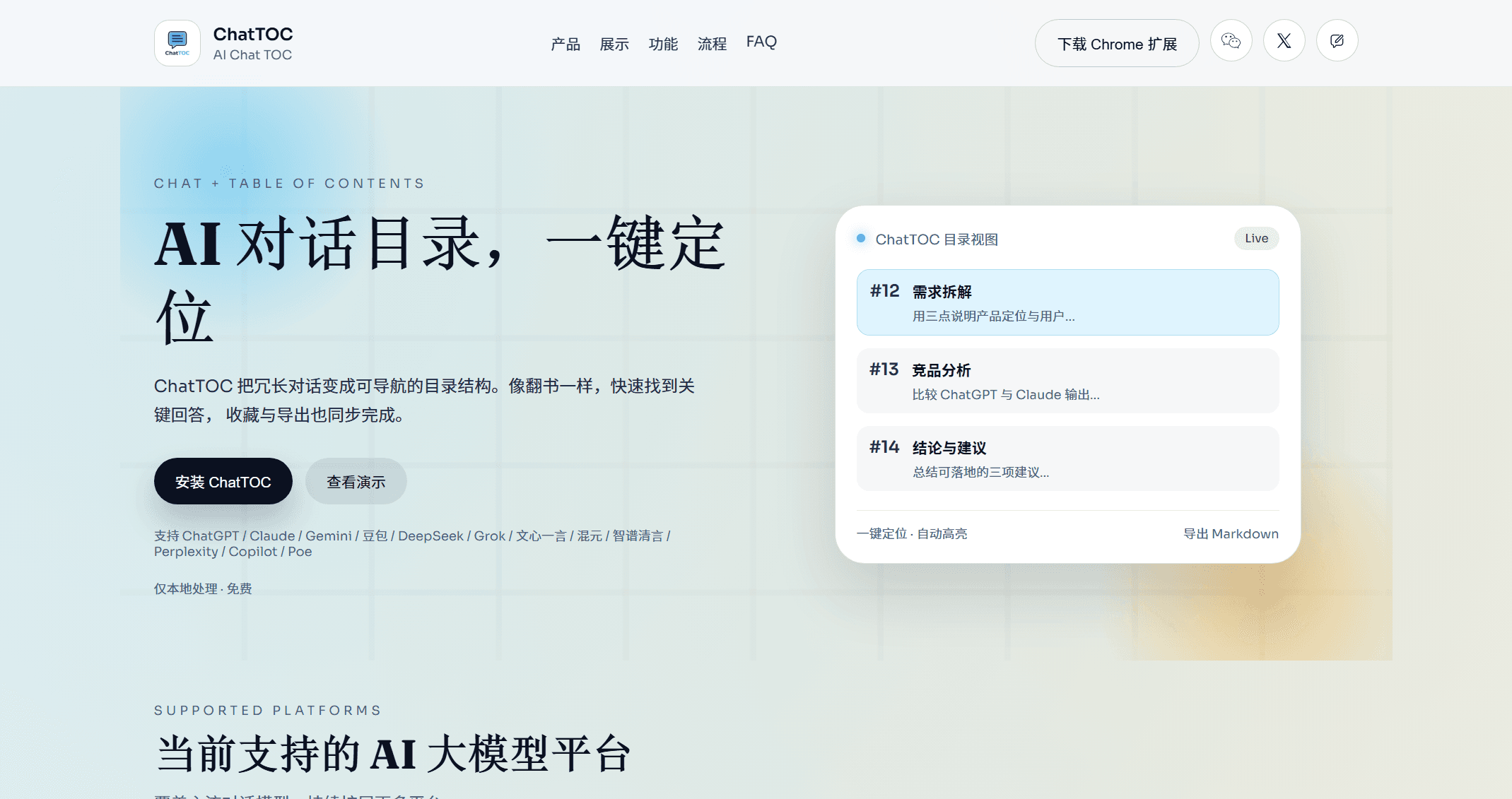Select the Live badge on the TOC card
The height and width of the screenshot is (799, 1512).
1256,238
